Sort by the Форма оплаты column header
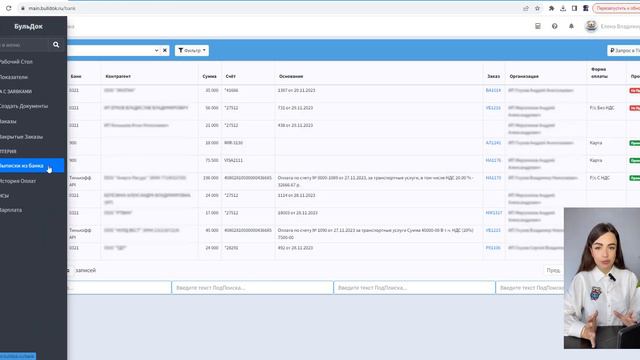Viewport: 640px width, 360px height. (599, 73)
